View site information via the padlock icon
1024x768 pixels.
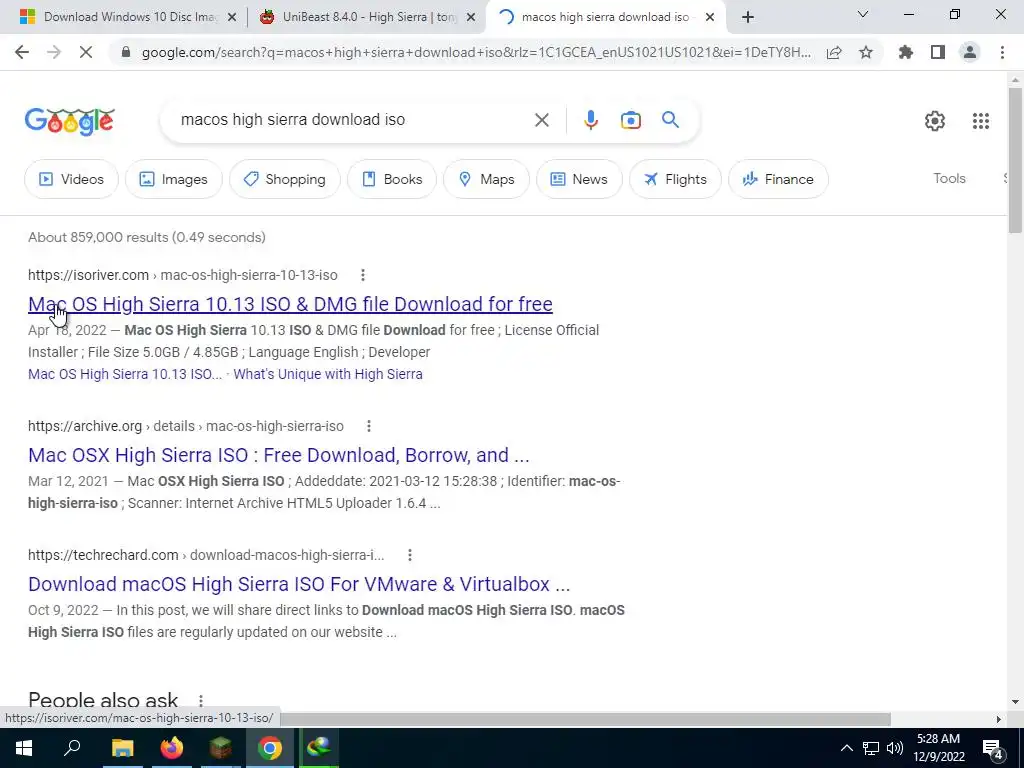click(126, 52)
